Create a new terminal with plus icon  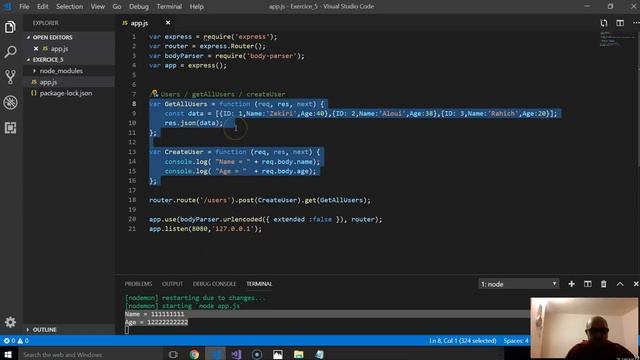tap(571, 284)
